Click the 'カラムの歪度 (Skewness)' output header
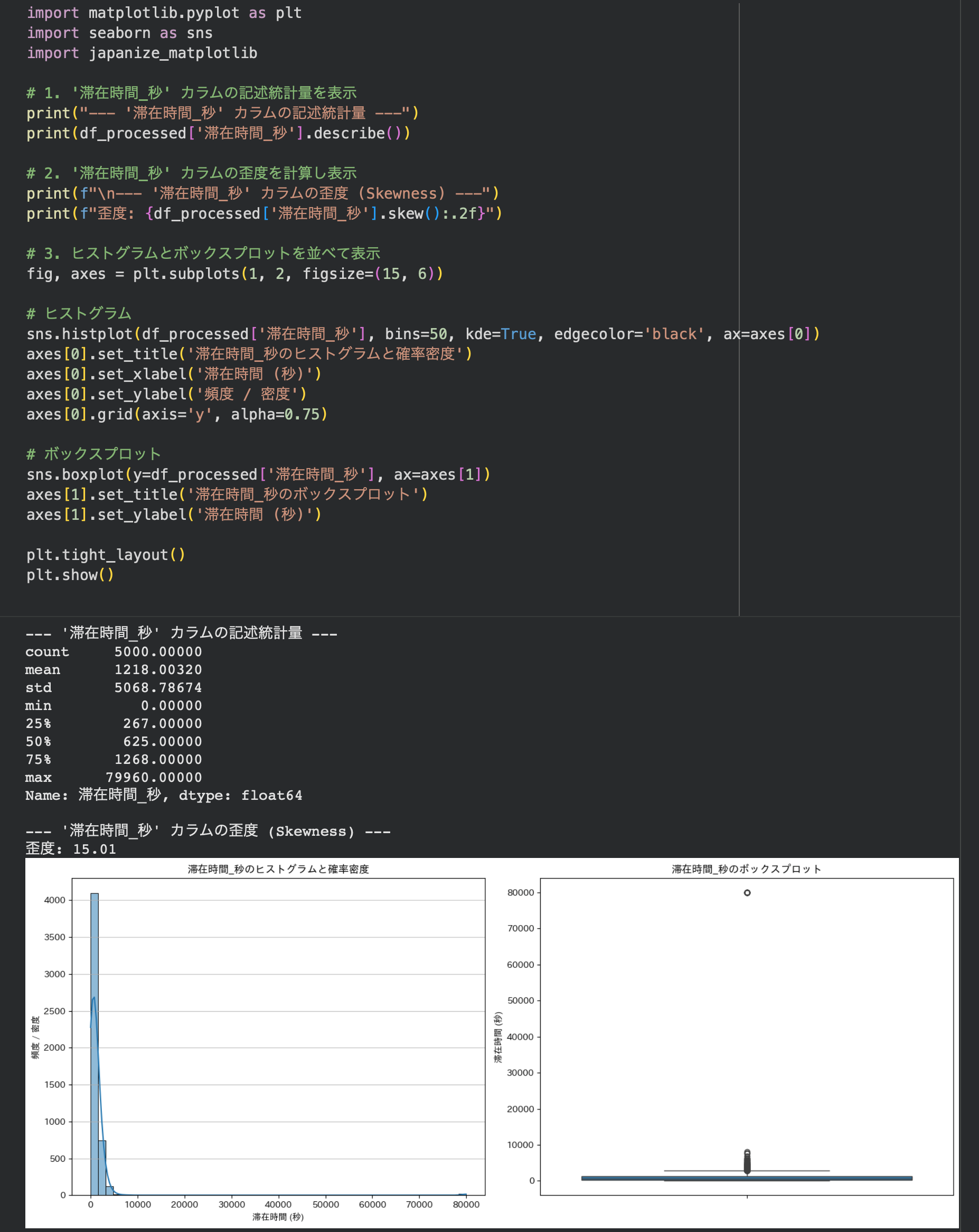The width and height of the screenshot is (979, 1232). 208,831
